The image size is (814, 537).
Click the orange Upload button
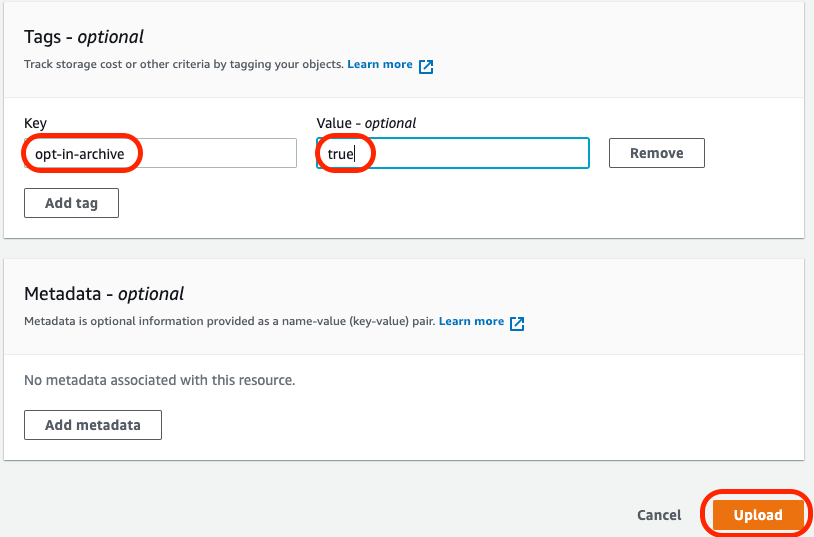click(757, 515)
